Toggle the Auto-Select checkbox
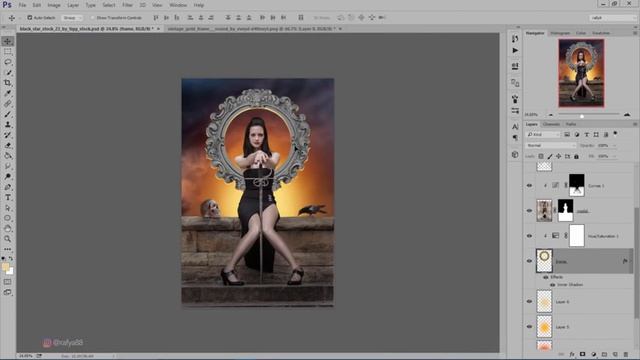The height and width of the screenshot is (360, 640). coord(29,18)
